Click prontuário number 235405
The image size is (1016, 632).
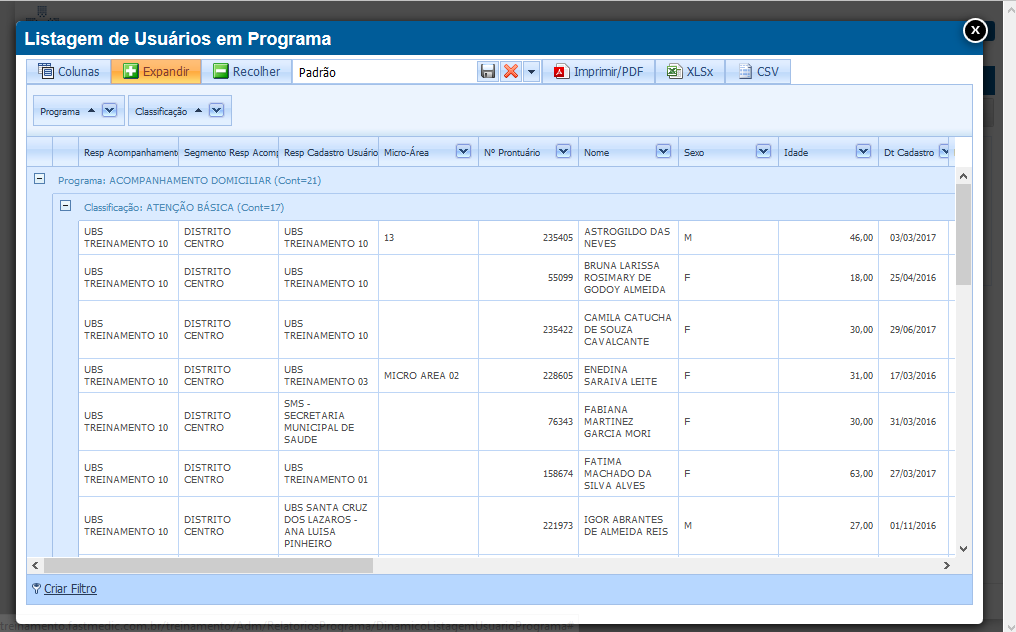(557, 238)
